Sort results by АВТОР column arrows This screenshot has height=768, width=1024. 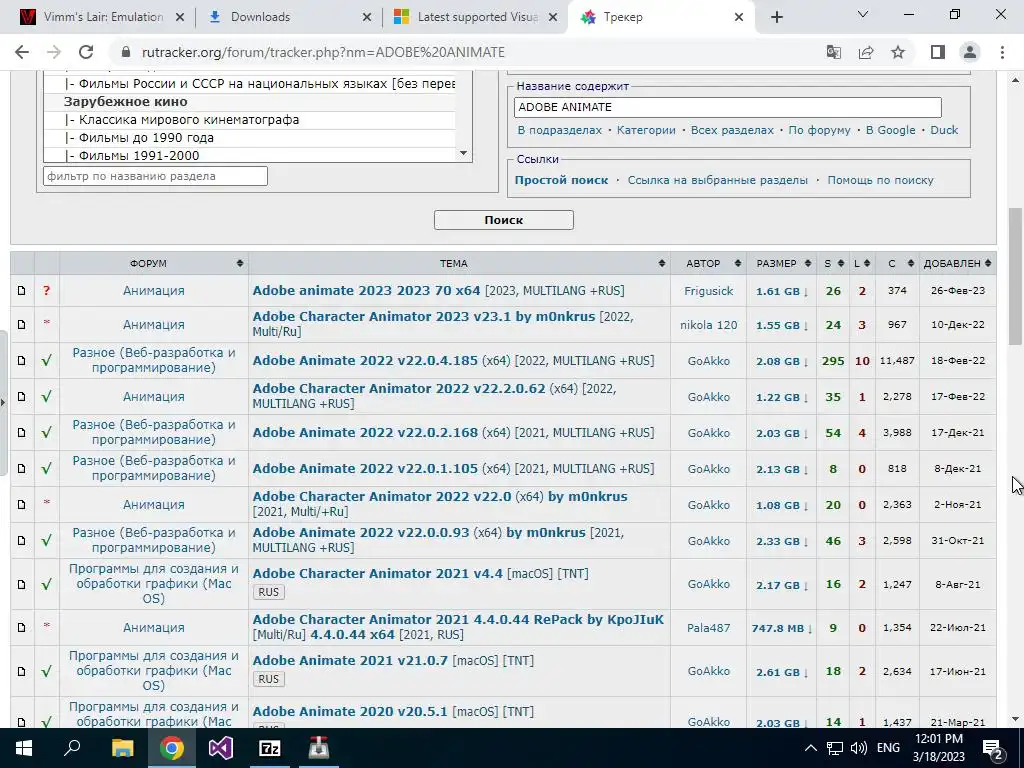(737, 263)
